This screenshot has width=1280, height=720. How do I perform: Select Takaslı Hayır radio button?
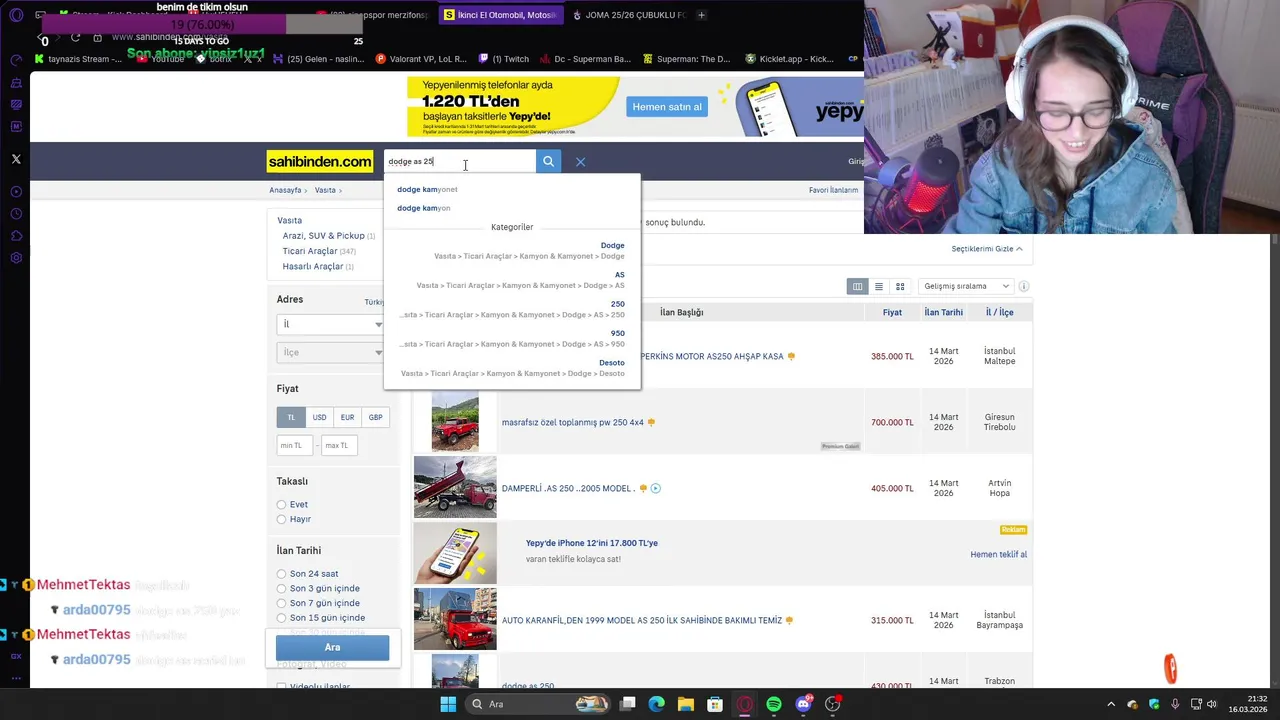pyautogui.click(x=281, y=520)
